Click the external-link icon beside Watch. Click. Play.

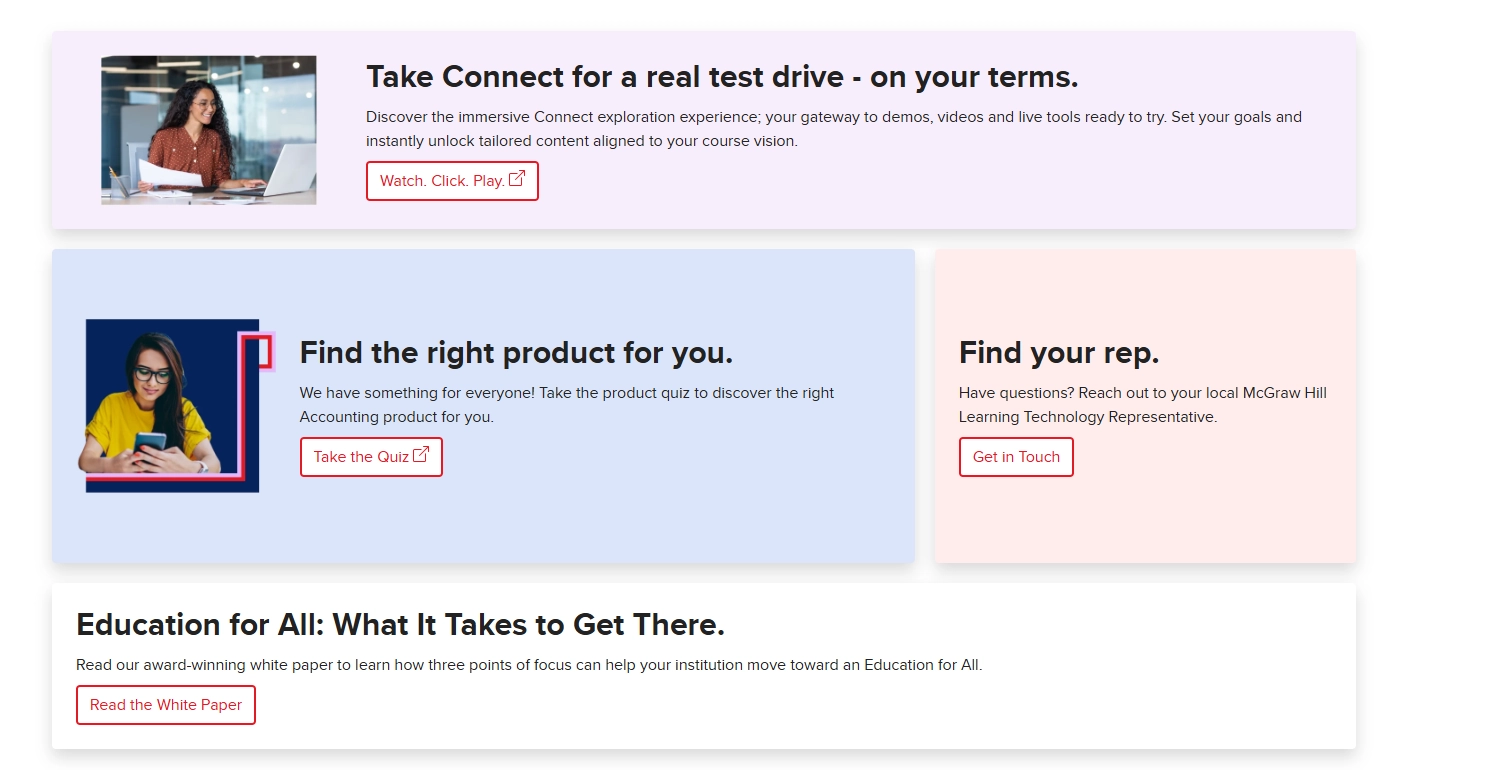[517, 179]
